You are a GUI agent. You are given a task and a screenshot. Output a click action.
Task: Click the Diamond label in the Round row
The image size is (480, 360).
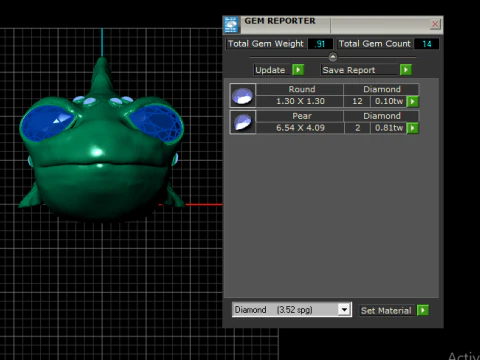click(382, 89)
